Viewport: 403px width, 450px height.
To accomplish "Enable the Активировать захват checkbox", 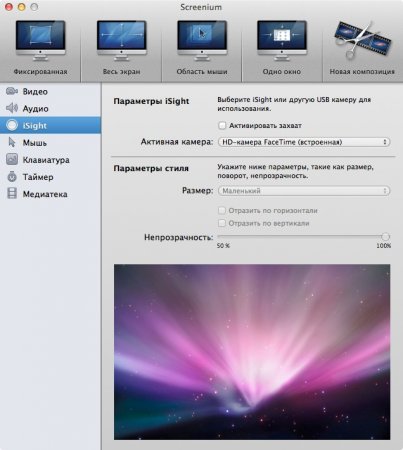I will coord(222,126).
